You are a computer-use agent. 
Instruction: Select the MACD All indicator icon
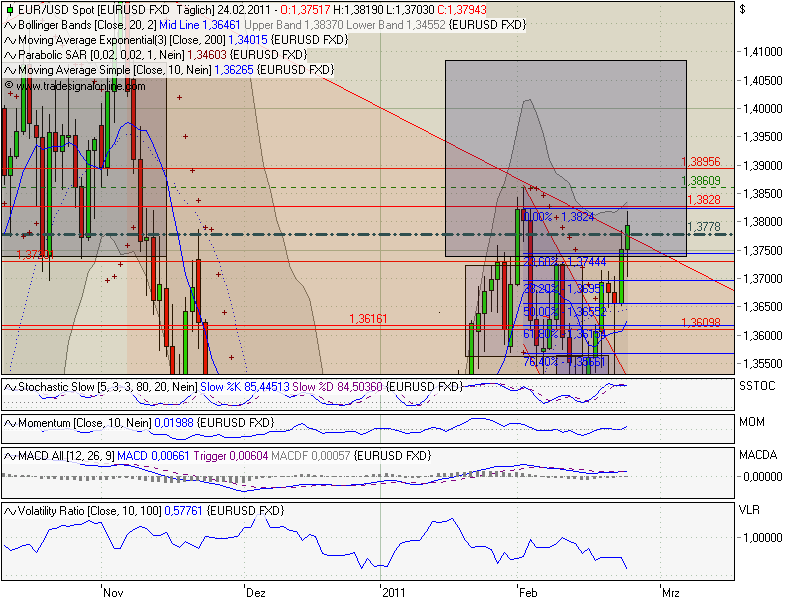(x=10, y=454)
